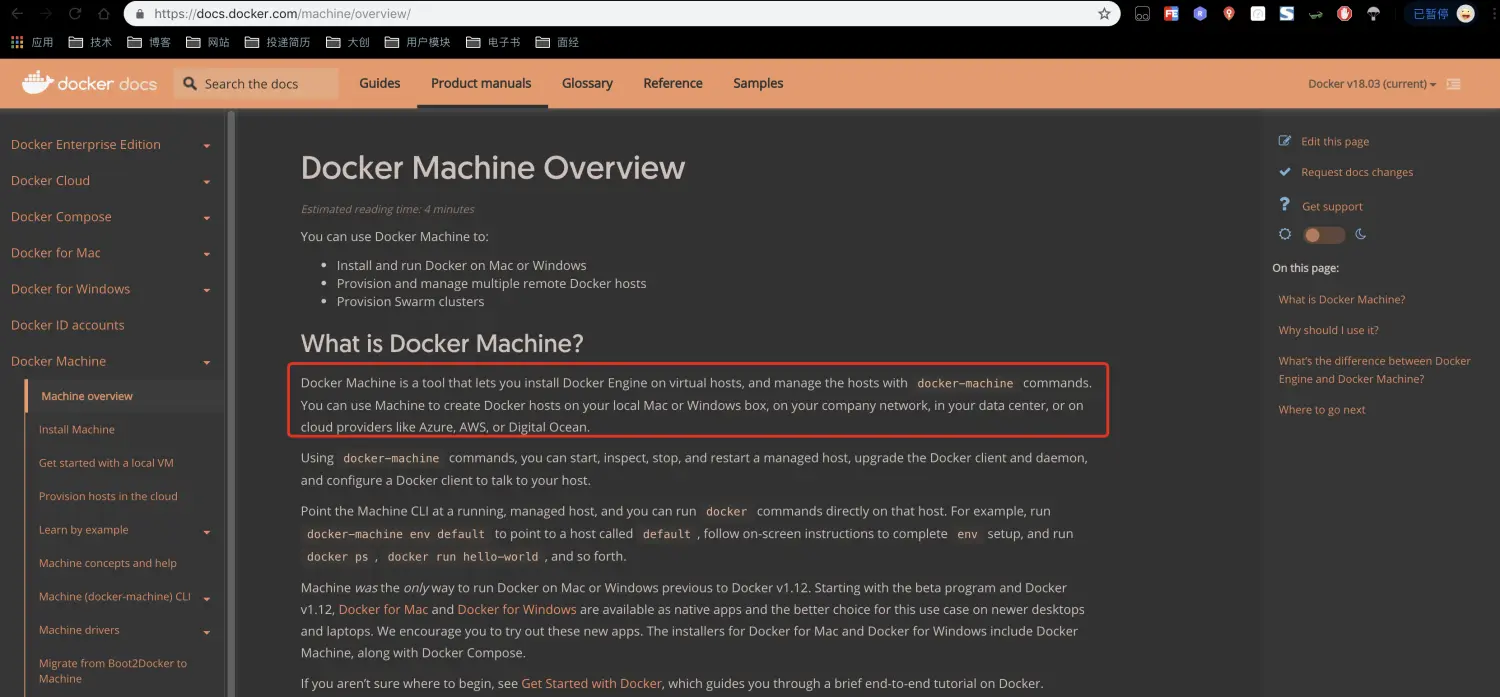Image resolution: width=1500 pixels, height=697 pixels.
Task: Open the 投递简历 bookmarks folder
Action: click(278, 42)
